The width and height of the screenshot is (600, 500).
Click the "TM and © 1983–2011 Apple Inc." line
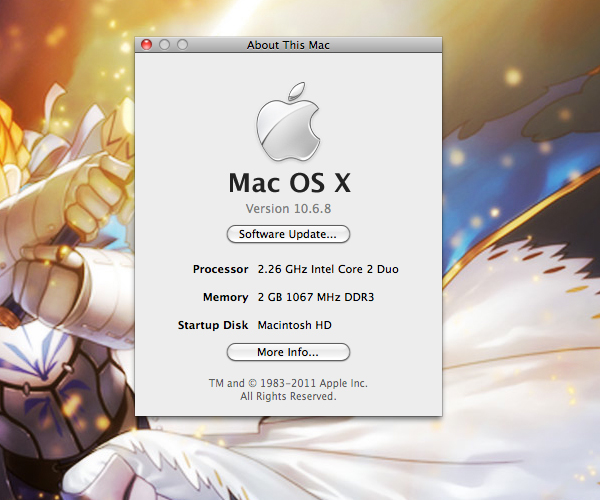288,383
